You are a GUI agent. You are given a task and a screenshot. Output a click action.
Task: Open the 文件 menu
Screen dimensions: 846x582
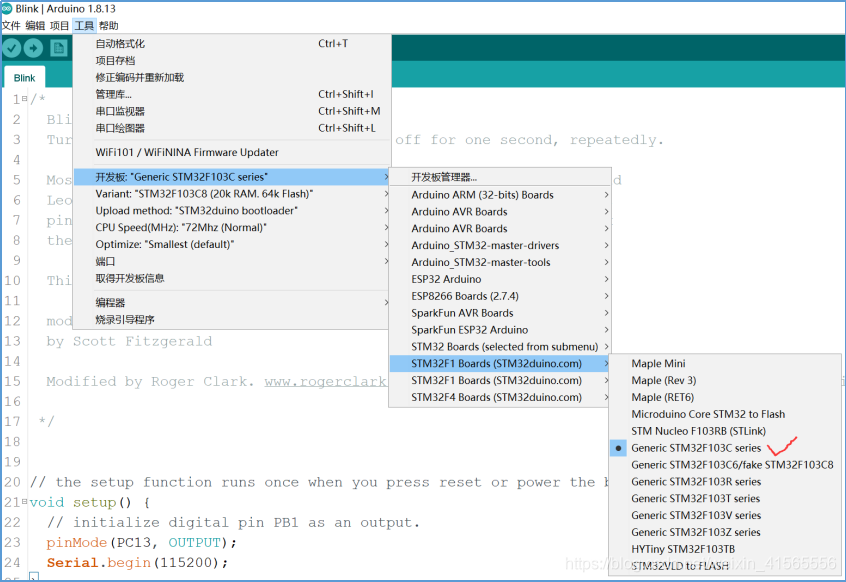pos(11,25)
